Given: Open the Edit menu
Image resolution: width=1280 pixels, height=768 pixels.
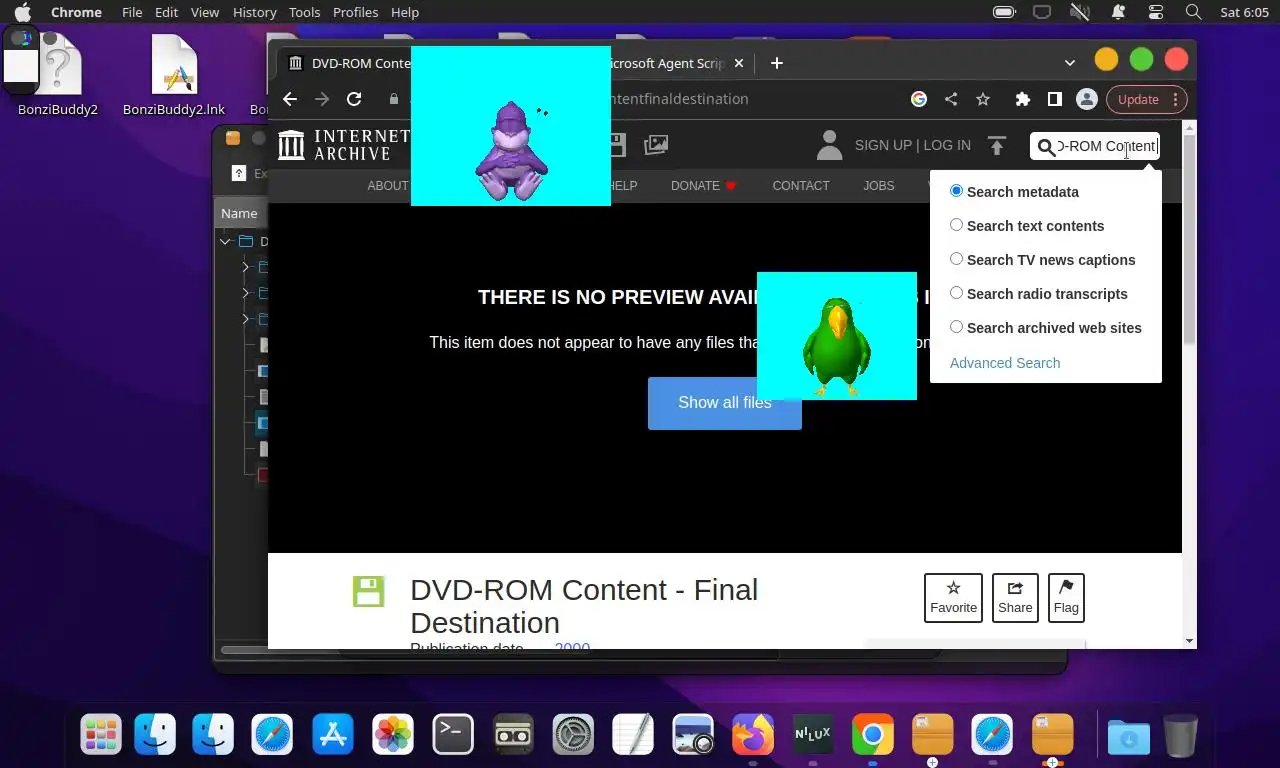Looking at the screenshot, I should click(166, 12).
